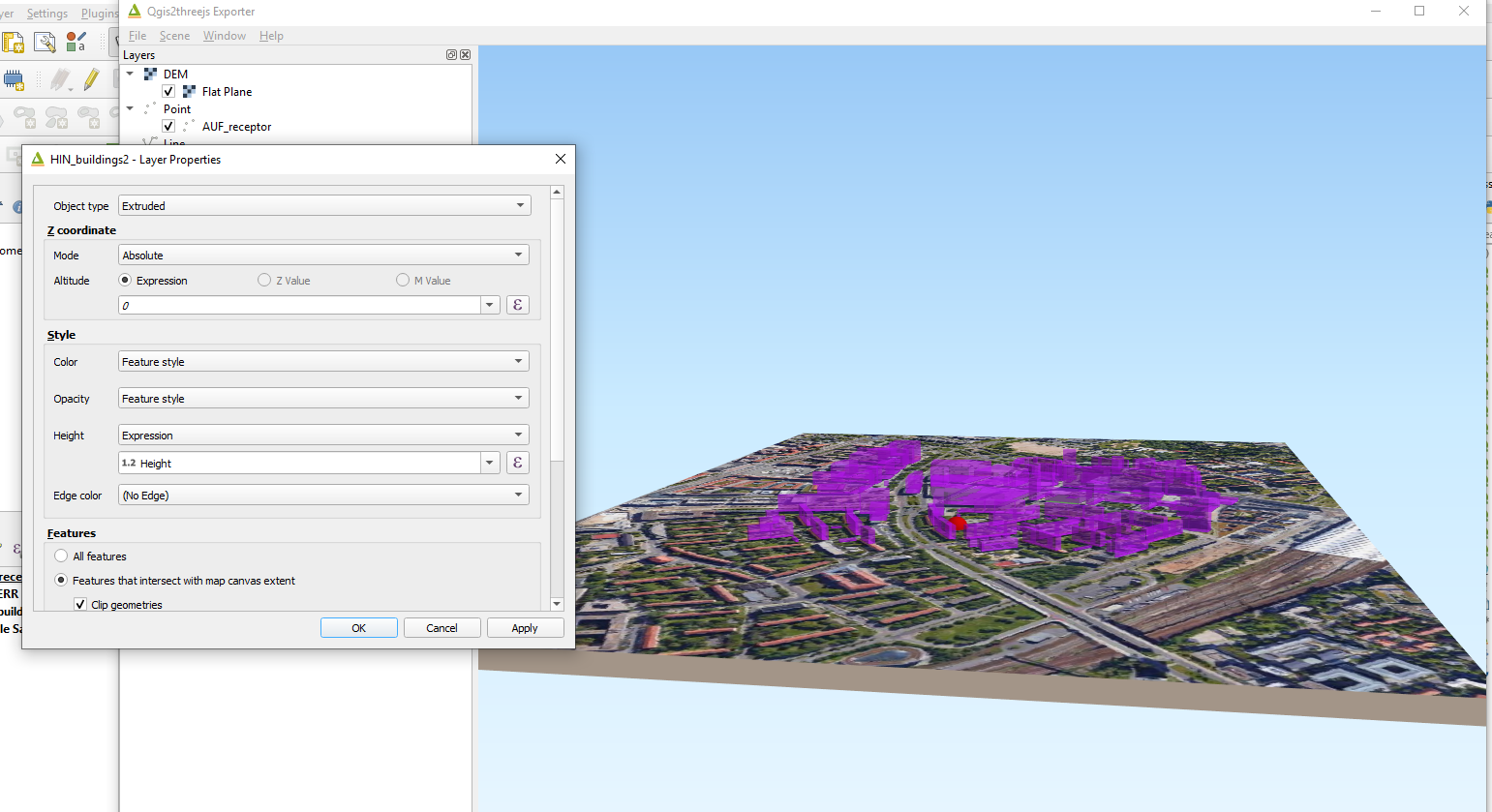Click the Layout Manager wrench icon
The height and width of the screenshot is (812, 1492).
coord(45,43)
